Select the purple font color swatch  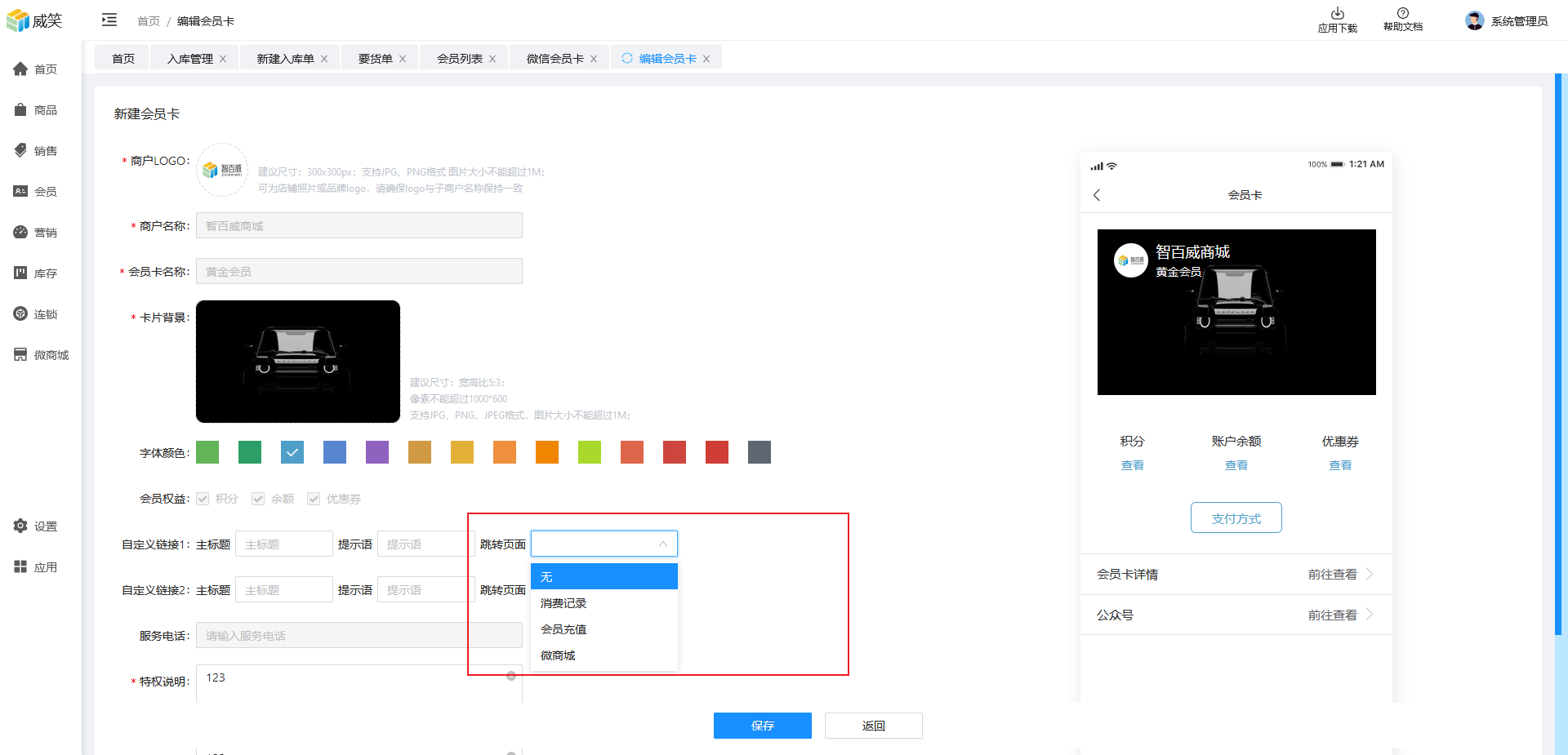point(377,452)
